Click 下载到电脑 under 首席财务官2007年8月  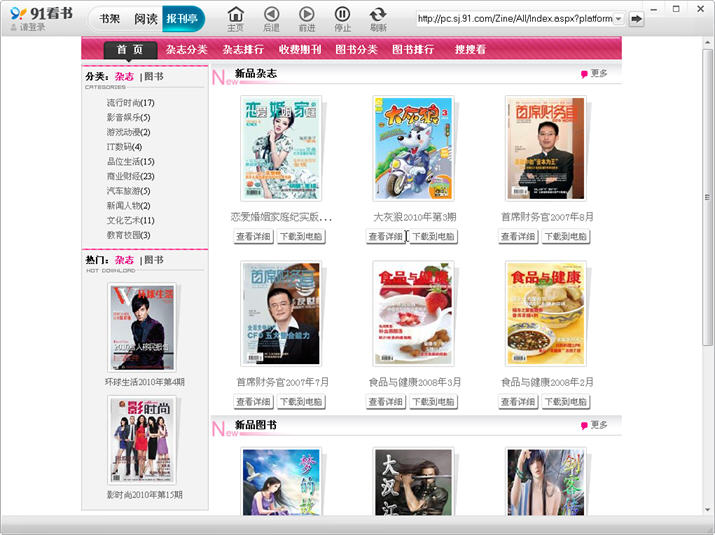(566, 237)
